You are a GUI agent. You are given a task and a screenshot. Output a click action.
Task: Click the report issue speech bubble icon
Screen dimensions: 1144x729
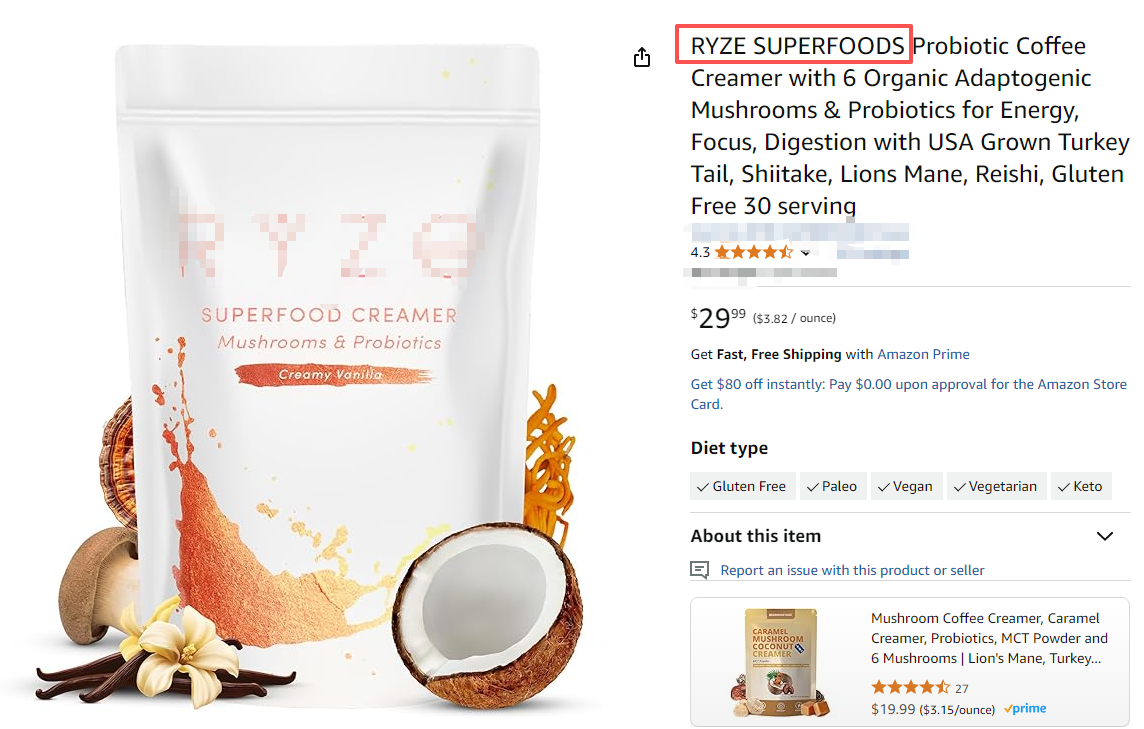click(x=699, y=570)
